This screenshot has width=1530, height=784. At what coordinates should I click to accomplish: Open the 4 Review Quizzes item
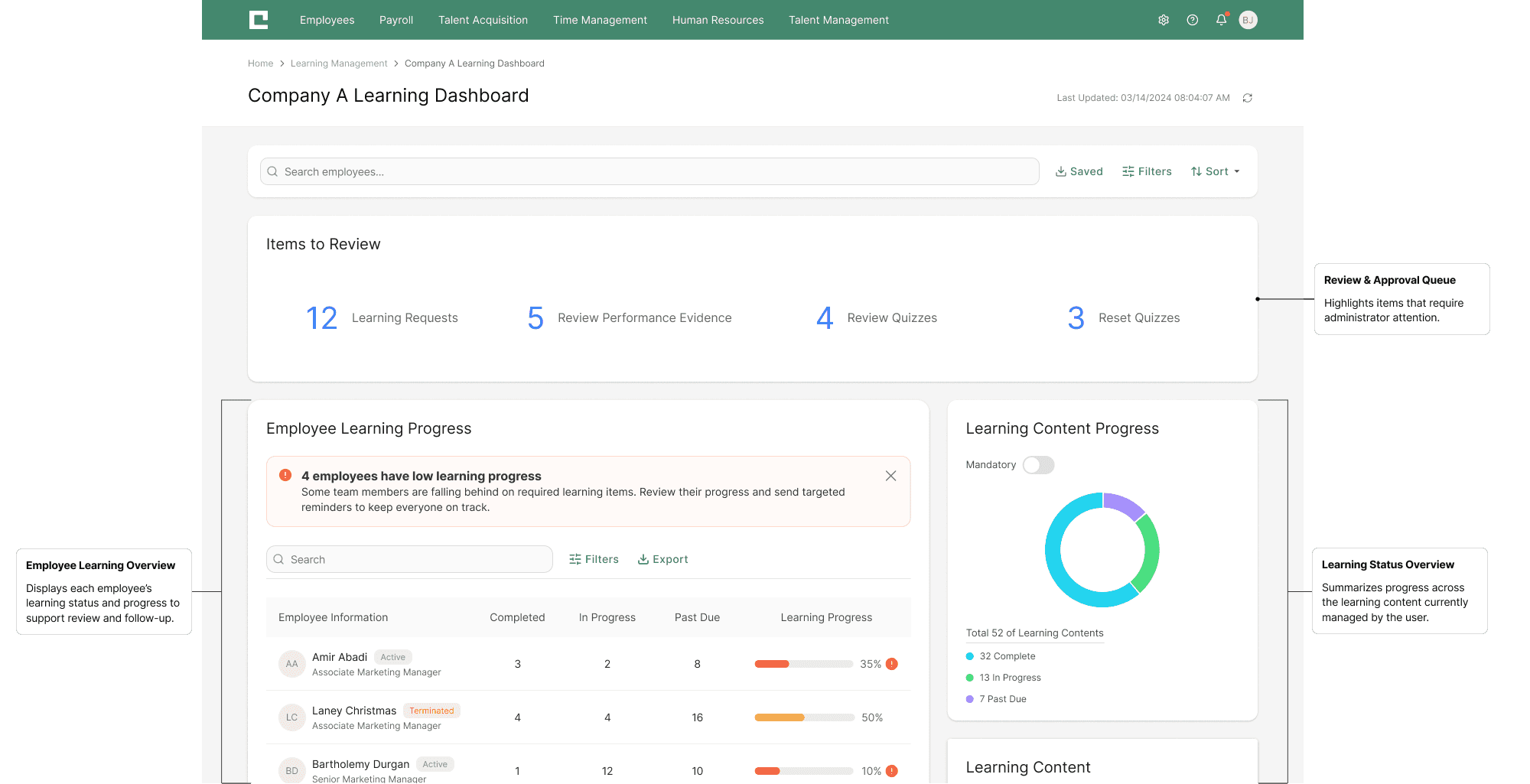tap(877, 318)
